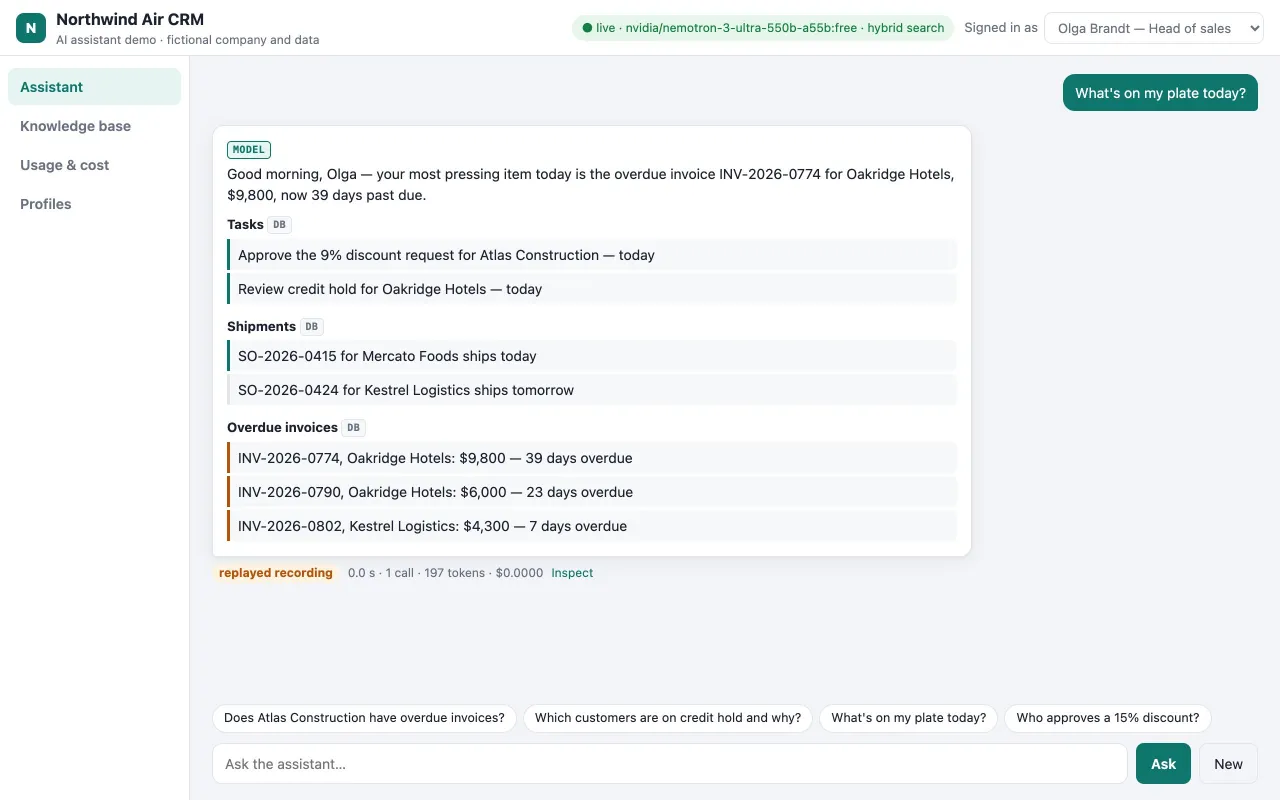The height and width of the screenshot is (800, 1280).
Task: Click the 'Overdue invoices' section heading
Action: (x=282, y=428)
